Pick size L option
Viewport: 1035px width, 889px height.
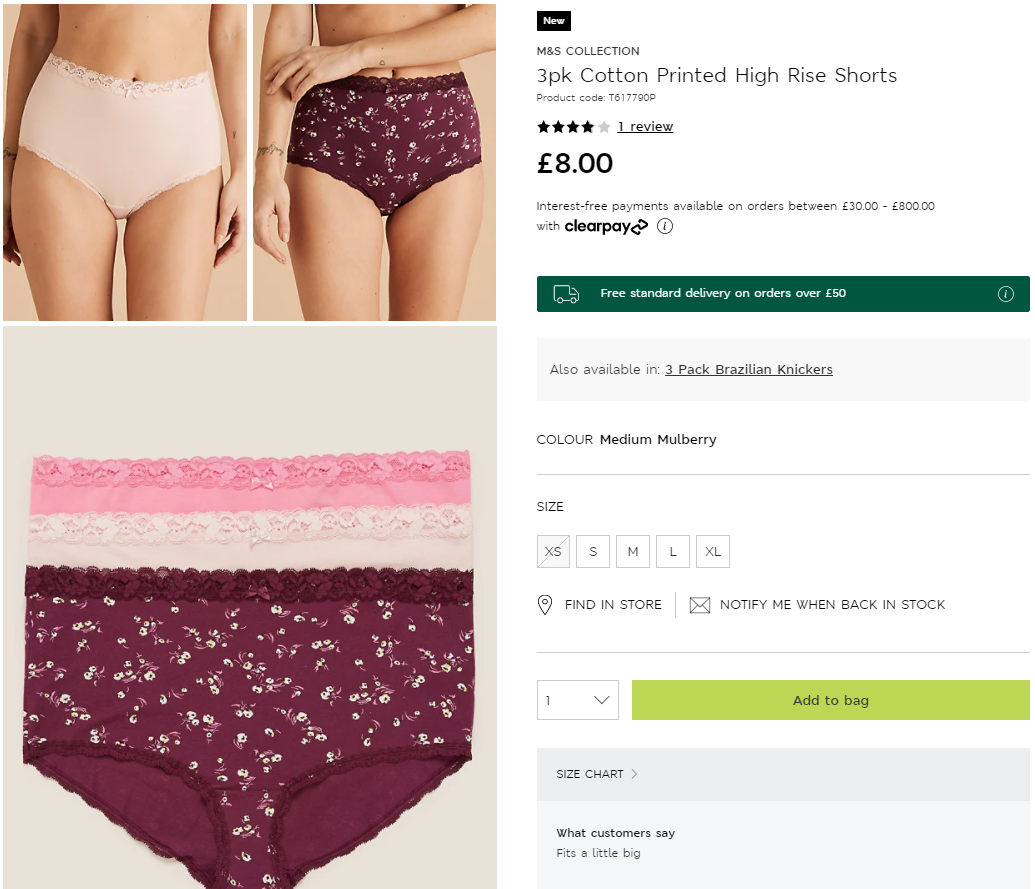(673, 551)
